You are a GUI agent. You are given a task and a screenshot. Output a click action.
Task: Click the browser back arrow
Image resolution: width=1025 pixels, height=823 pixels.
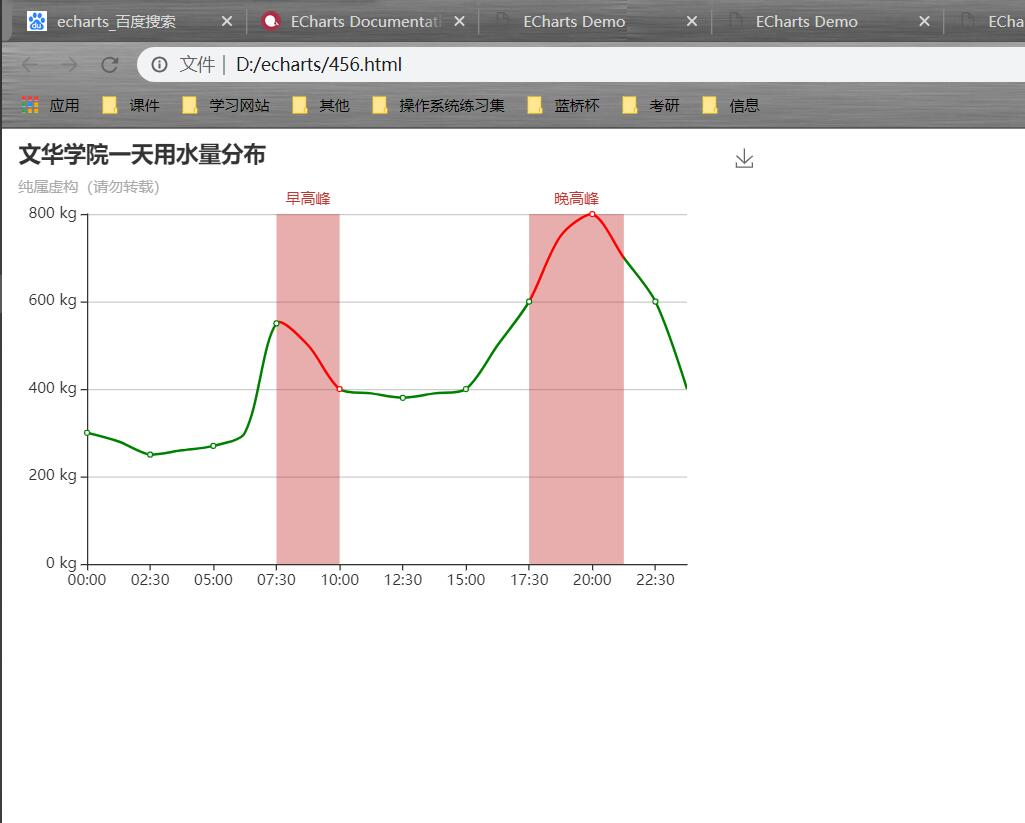(x=29, y=64)
